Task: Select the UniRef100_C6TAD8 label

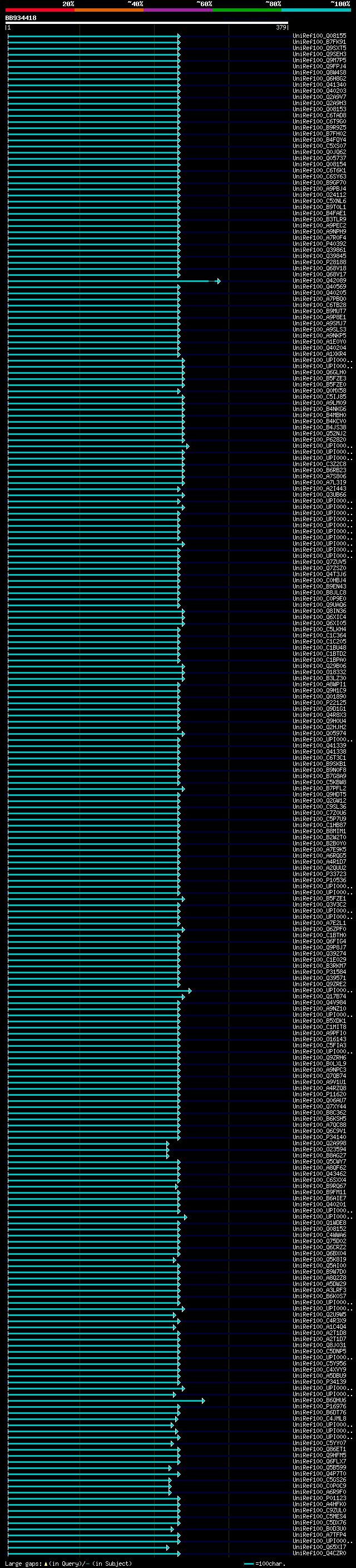Action: point(319,115)
